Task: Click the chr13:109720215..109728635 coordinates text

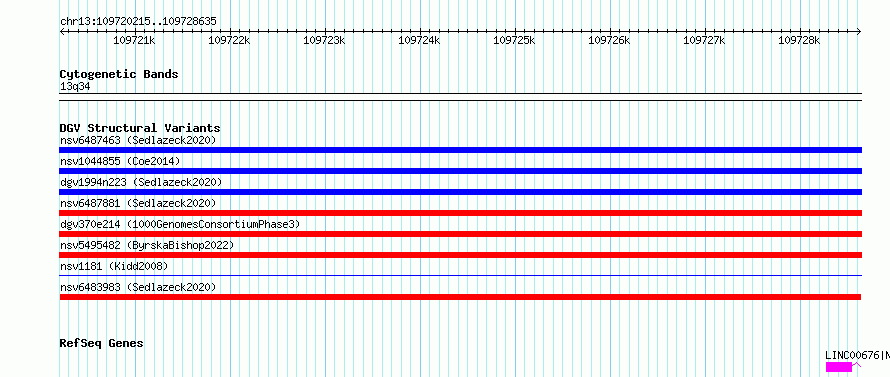Action: [x=138, y=22]
